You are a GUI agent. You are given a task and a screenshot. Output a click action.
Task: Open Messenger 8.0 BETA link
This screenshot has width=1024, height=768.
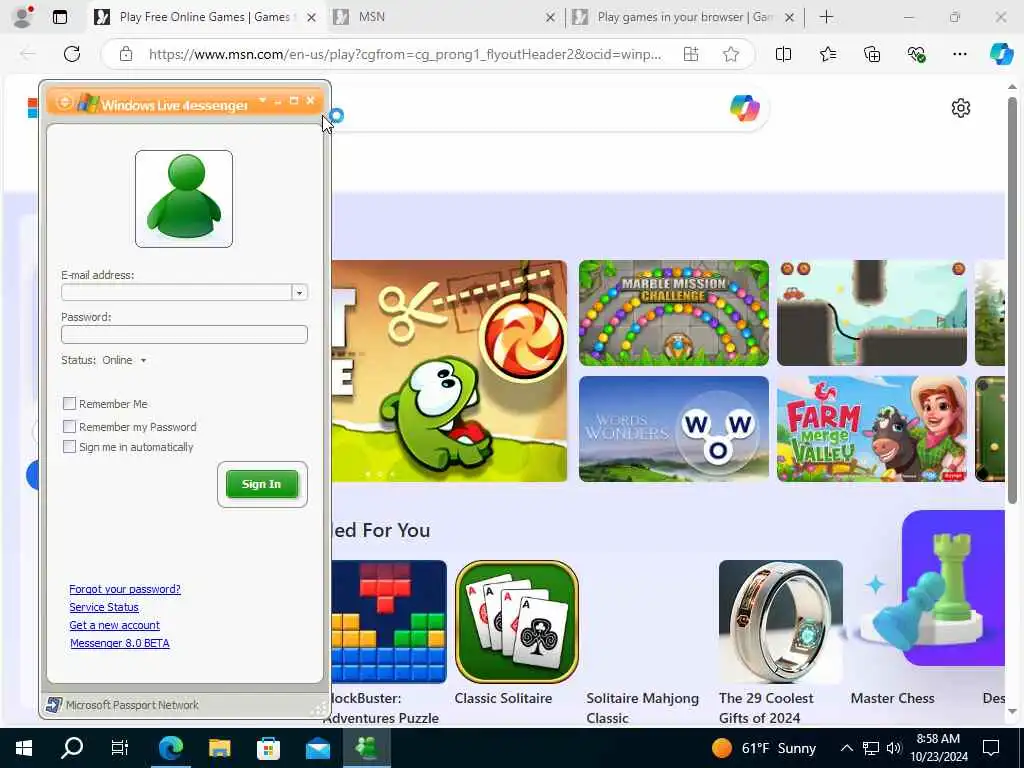click(120, 643)
